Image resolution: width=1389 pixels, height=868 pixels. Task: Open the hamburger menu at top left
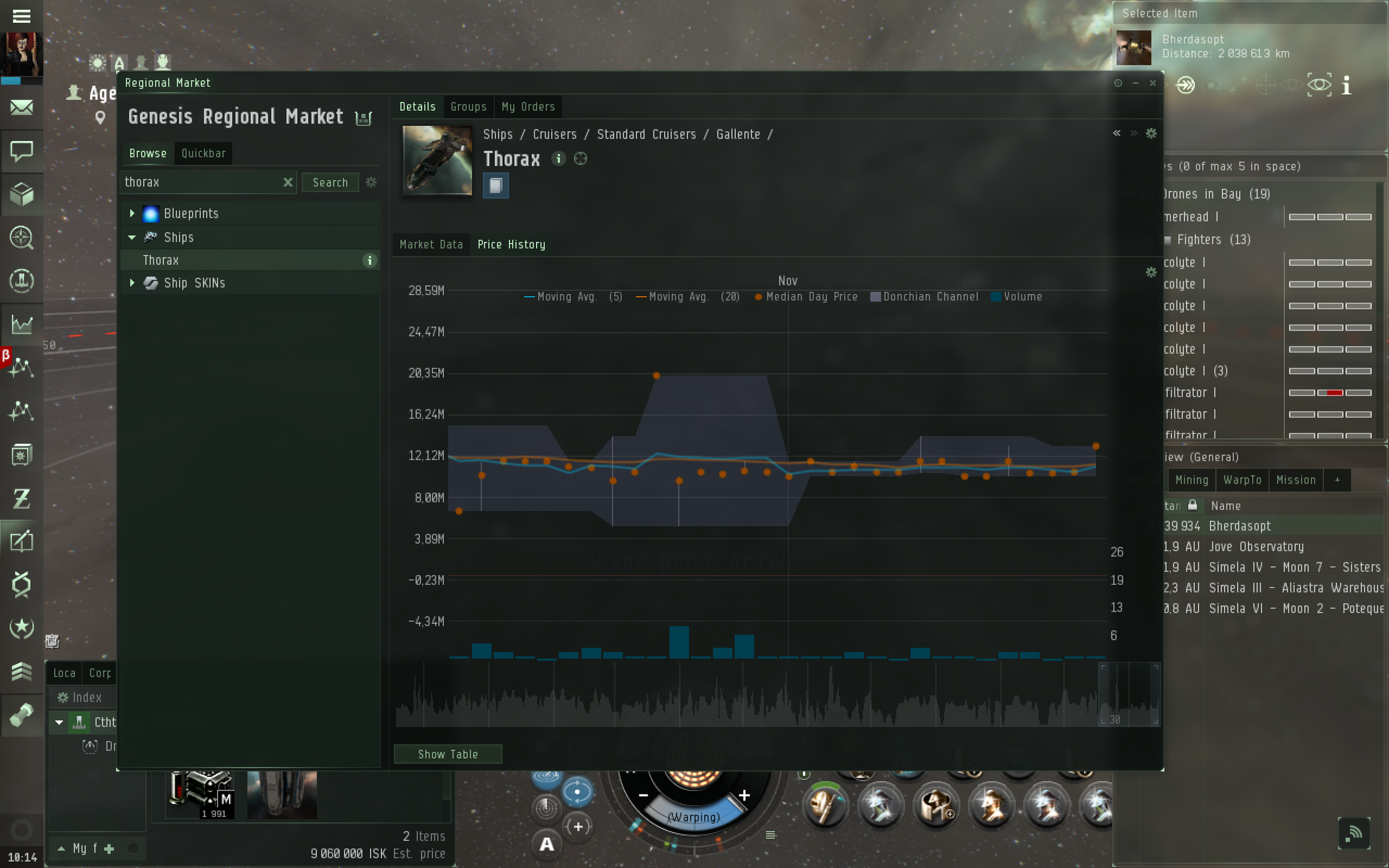point(22,16)
